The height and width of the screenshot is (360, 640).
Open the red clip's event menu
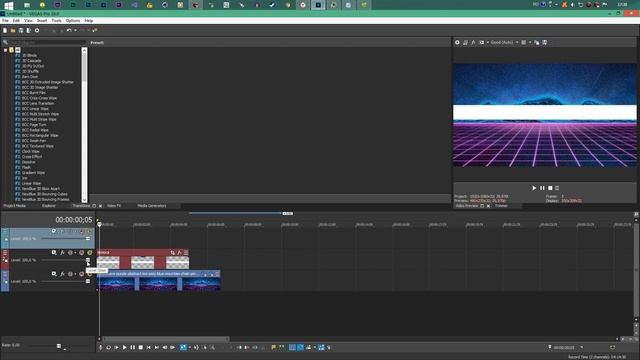click(x=186, y=253)
